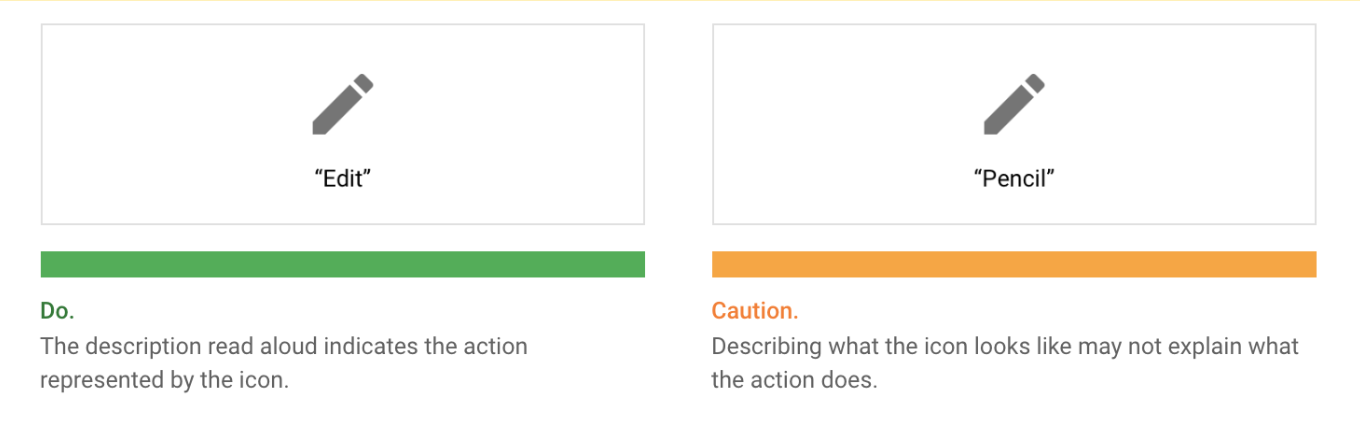Click the pencil icon above "Edit"
The height and width of the screenshot is (423, 1360).
tap(343, 104)
